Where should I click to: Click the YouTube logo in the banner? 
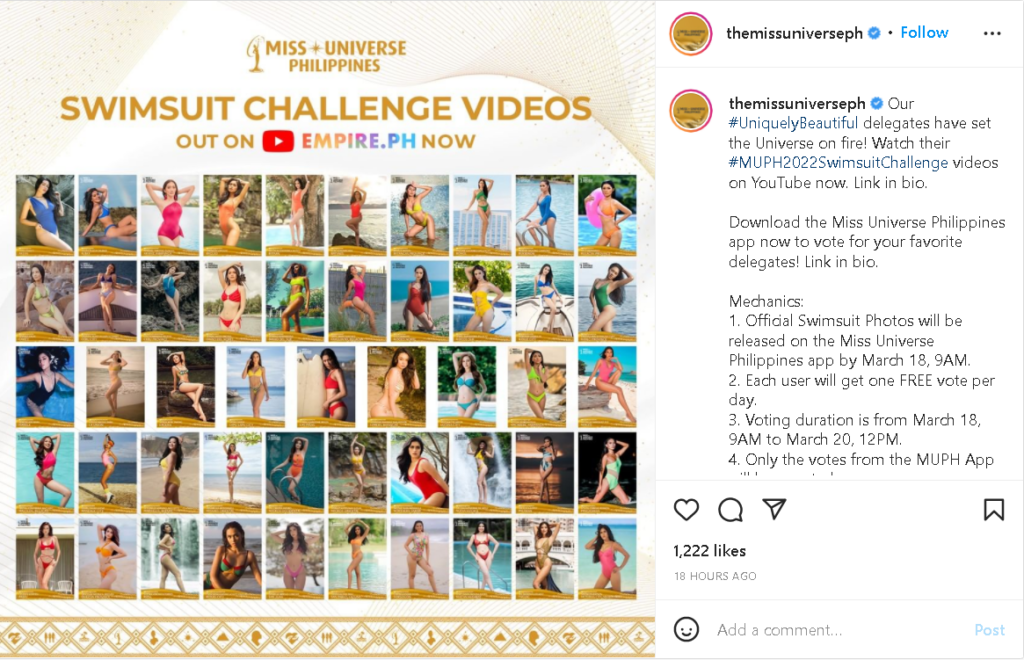(278, 141)
